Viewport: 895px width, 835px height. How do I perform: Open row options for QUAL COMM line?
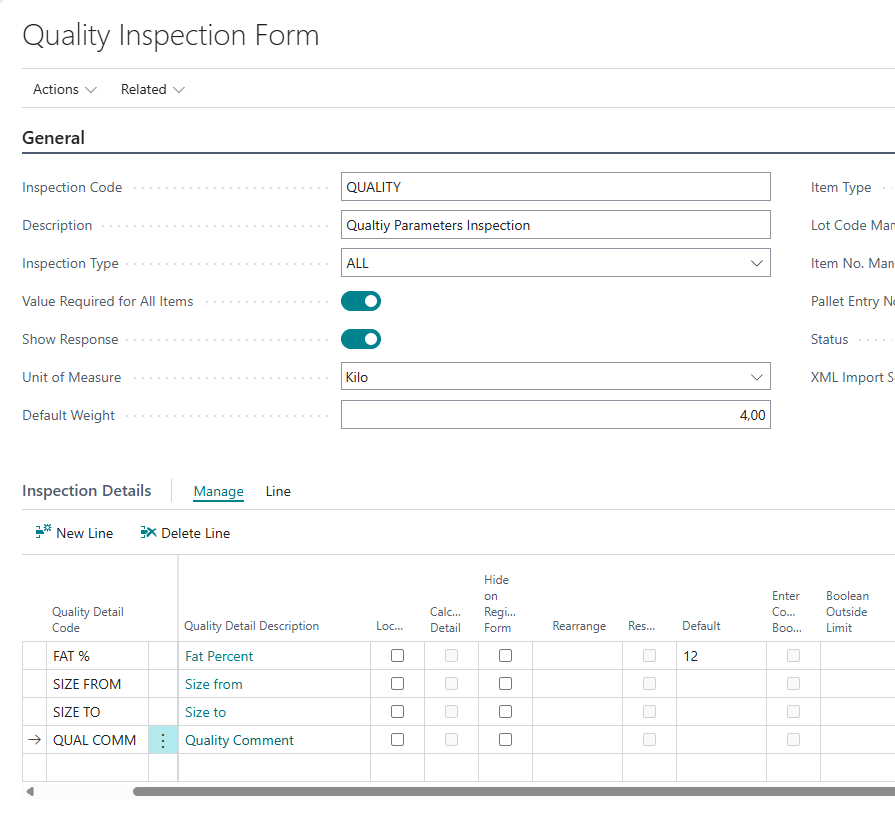coord(163,740)
